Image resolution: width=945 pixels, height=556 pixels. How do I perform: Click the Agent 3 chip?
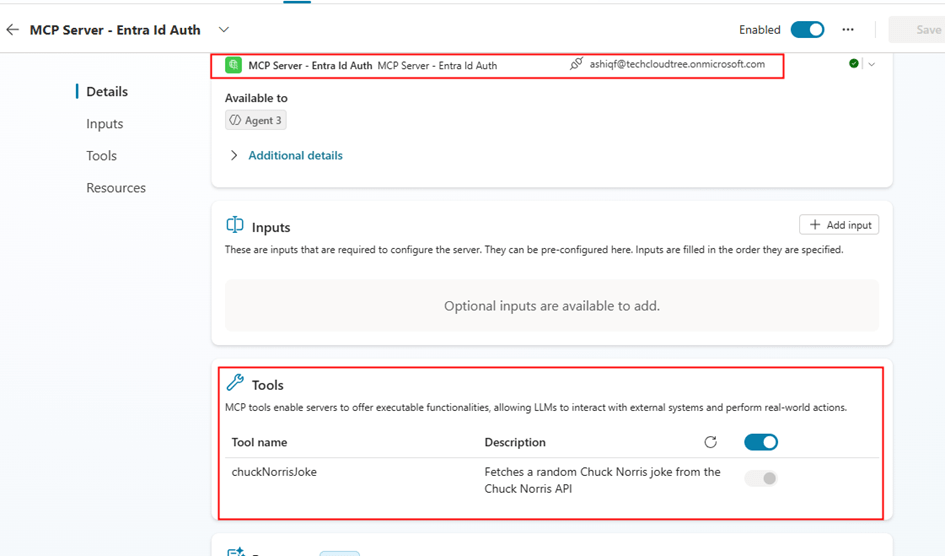coord(256,120)
